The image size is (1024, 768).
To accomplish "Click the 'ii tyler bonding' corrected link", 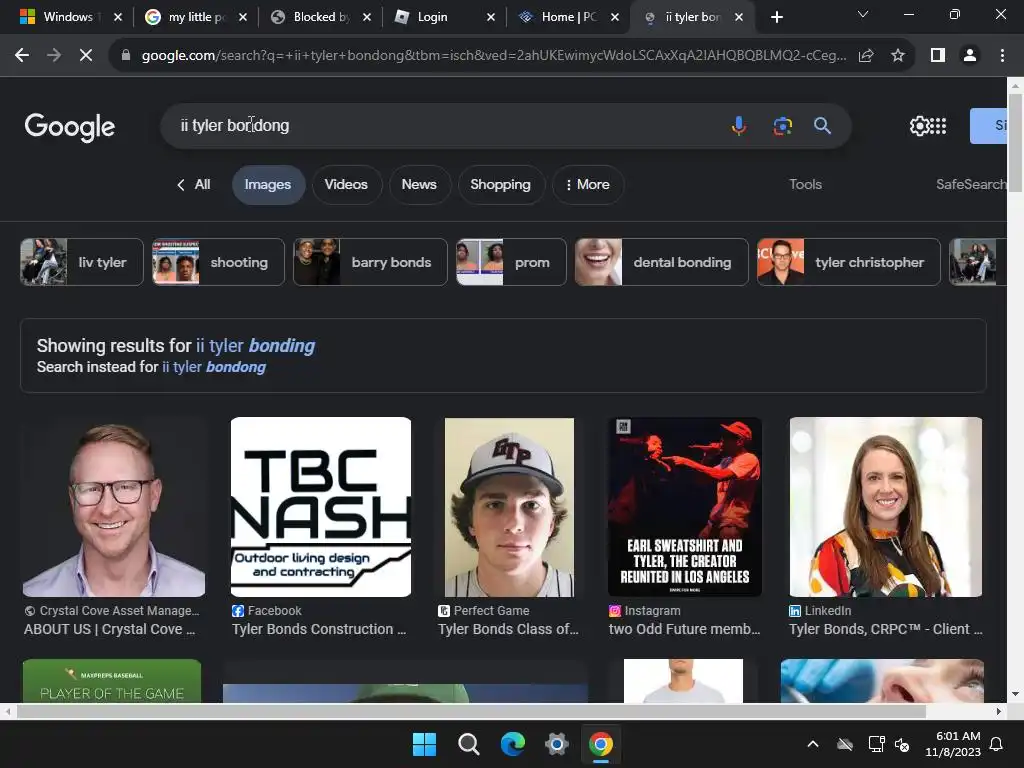I will (x=255, y=345).
